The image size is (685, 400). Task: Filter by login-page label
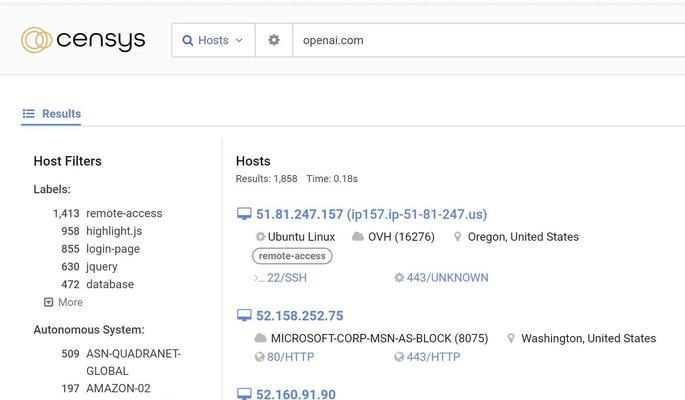[x=113, y=249]
